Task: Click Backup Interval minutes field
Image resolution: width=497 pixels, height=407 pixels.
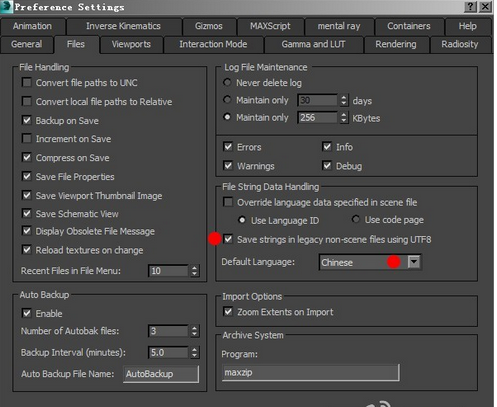Action: [x=169, y=352]
